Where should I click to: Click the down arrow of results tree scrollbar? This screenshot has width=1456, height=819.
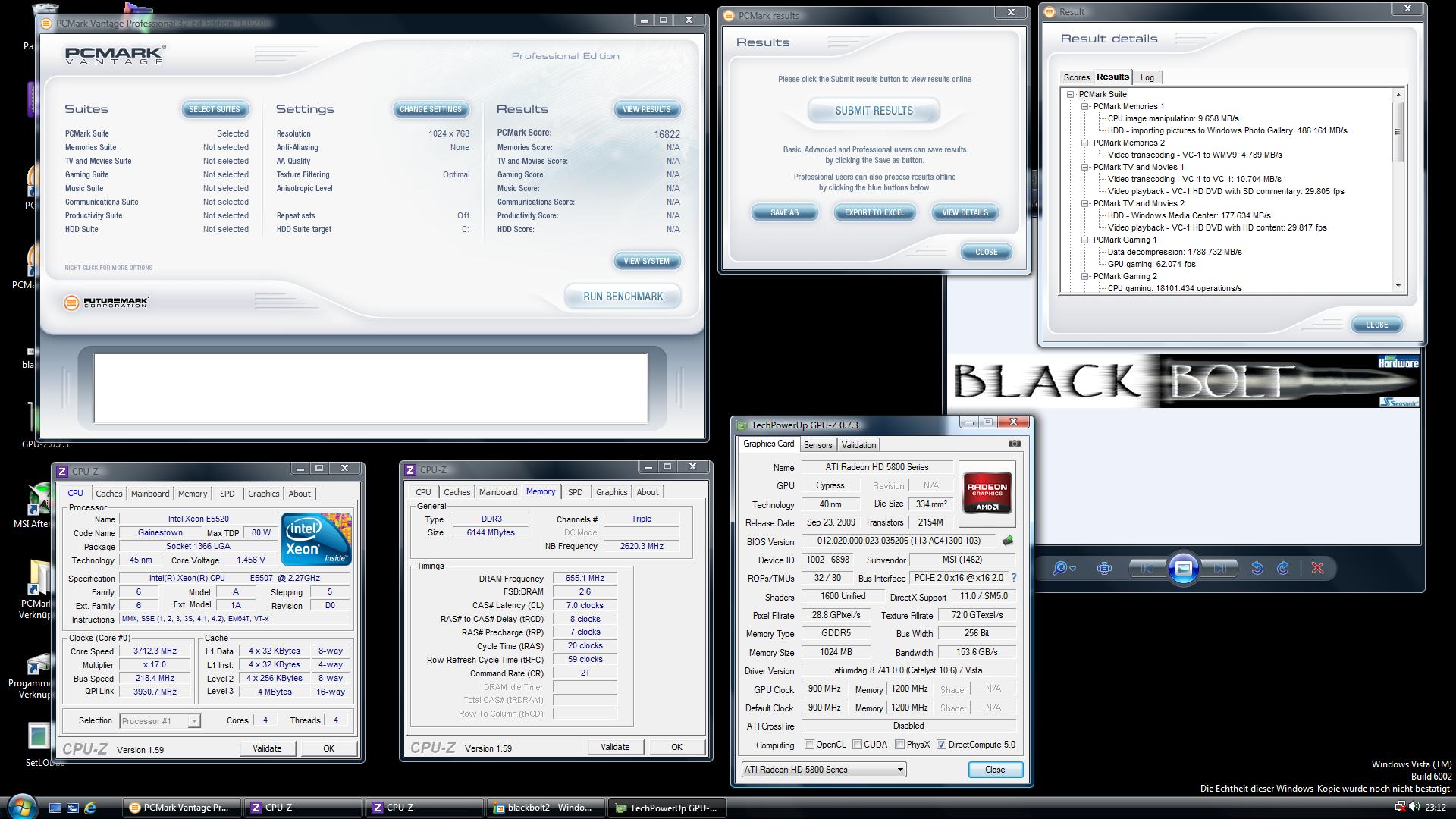[1398, 287]
